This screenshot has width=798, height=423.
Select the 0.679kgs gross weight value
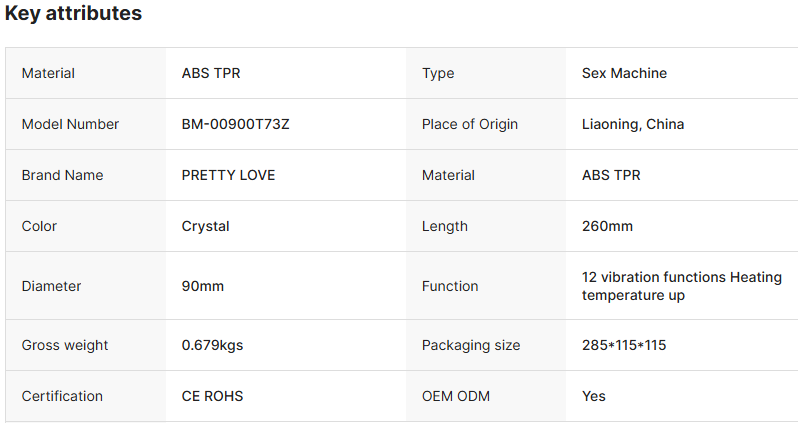pyautogui.click(x=212, y=345)
